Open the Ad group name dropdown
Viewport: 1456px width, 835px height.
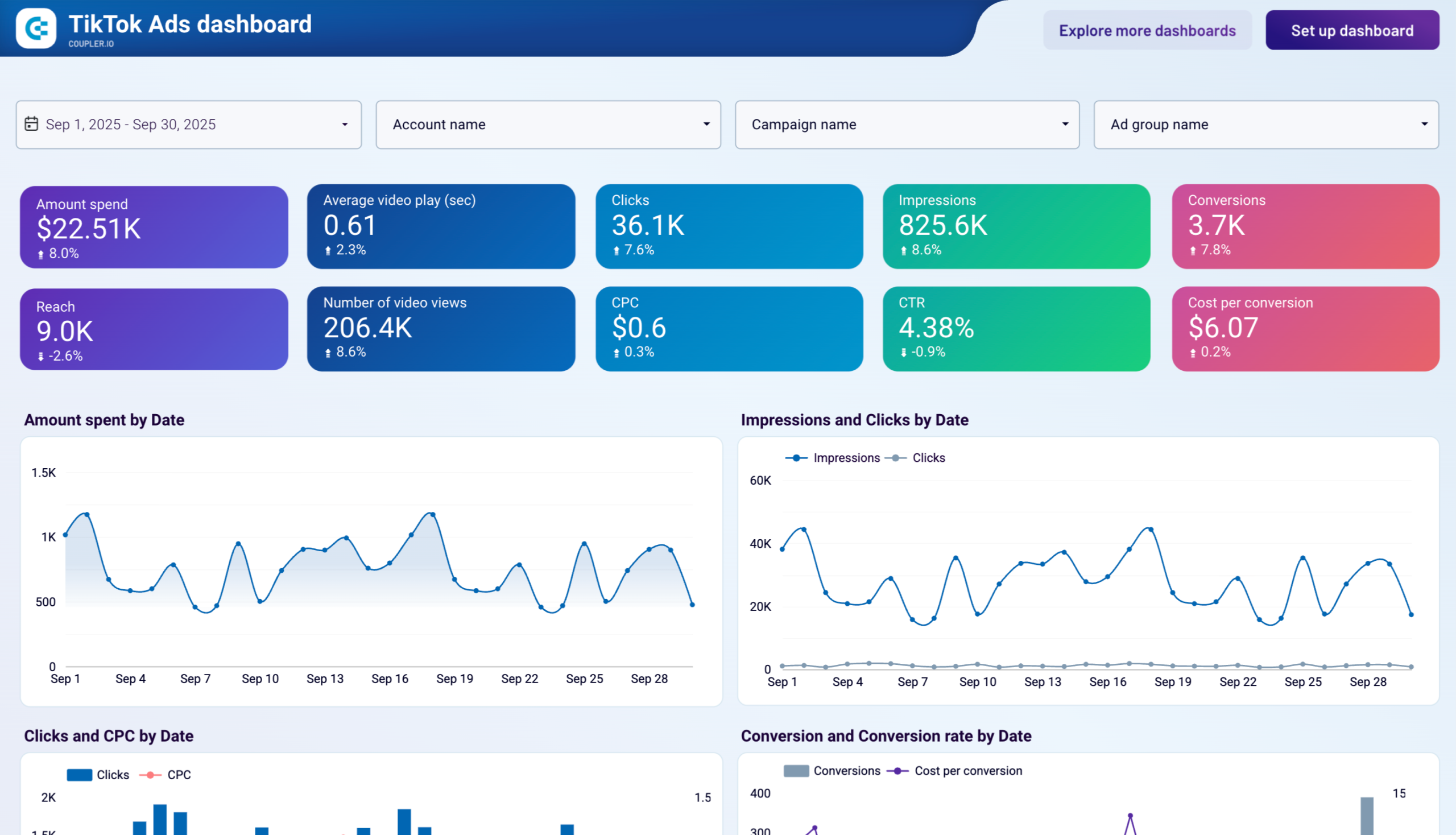pos(1265,125)
